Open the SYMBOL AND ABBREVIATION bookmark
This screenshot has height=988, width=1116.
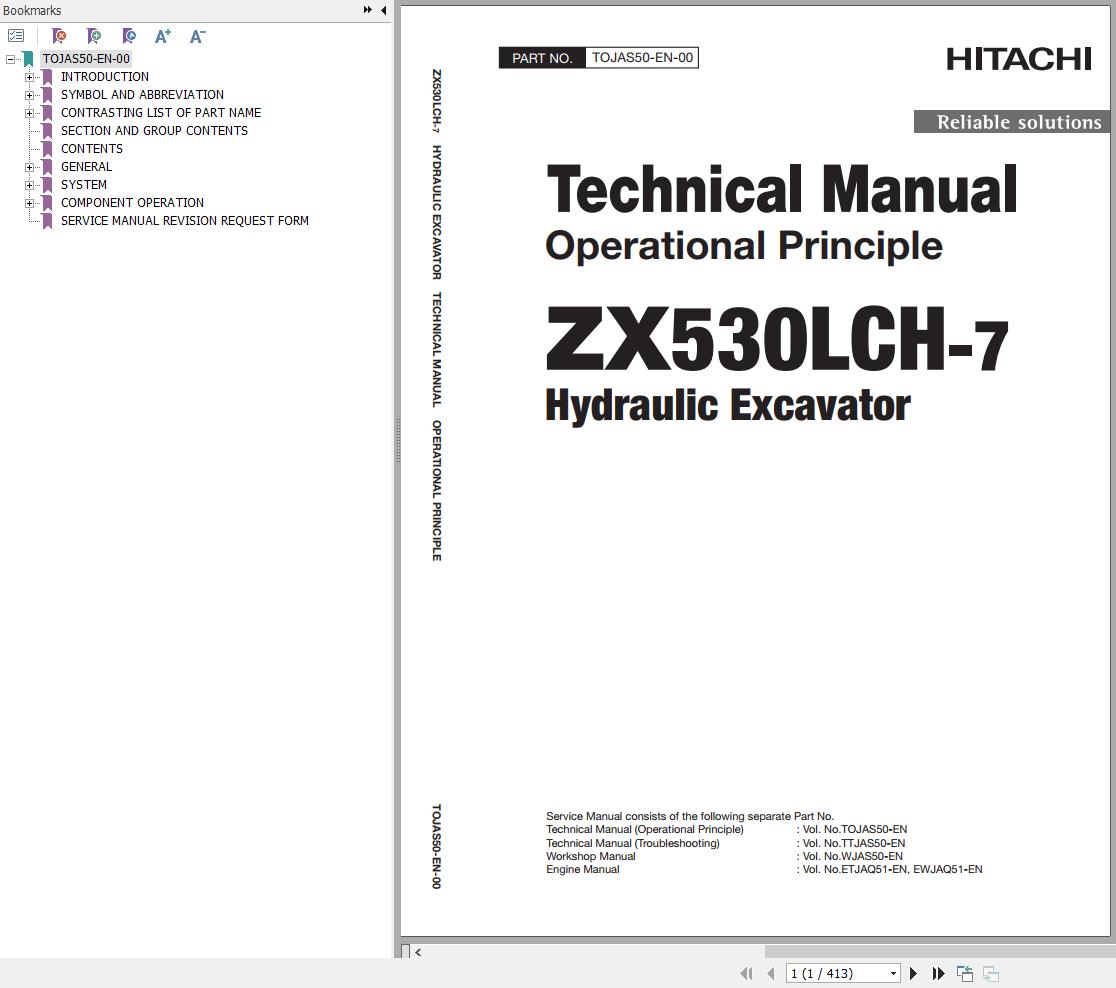click(142, 95)
